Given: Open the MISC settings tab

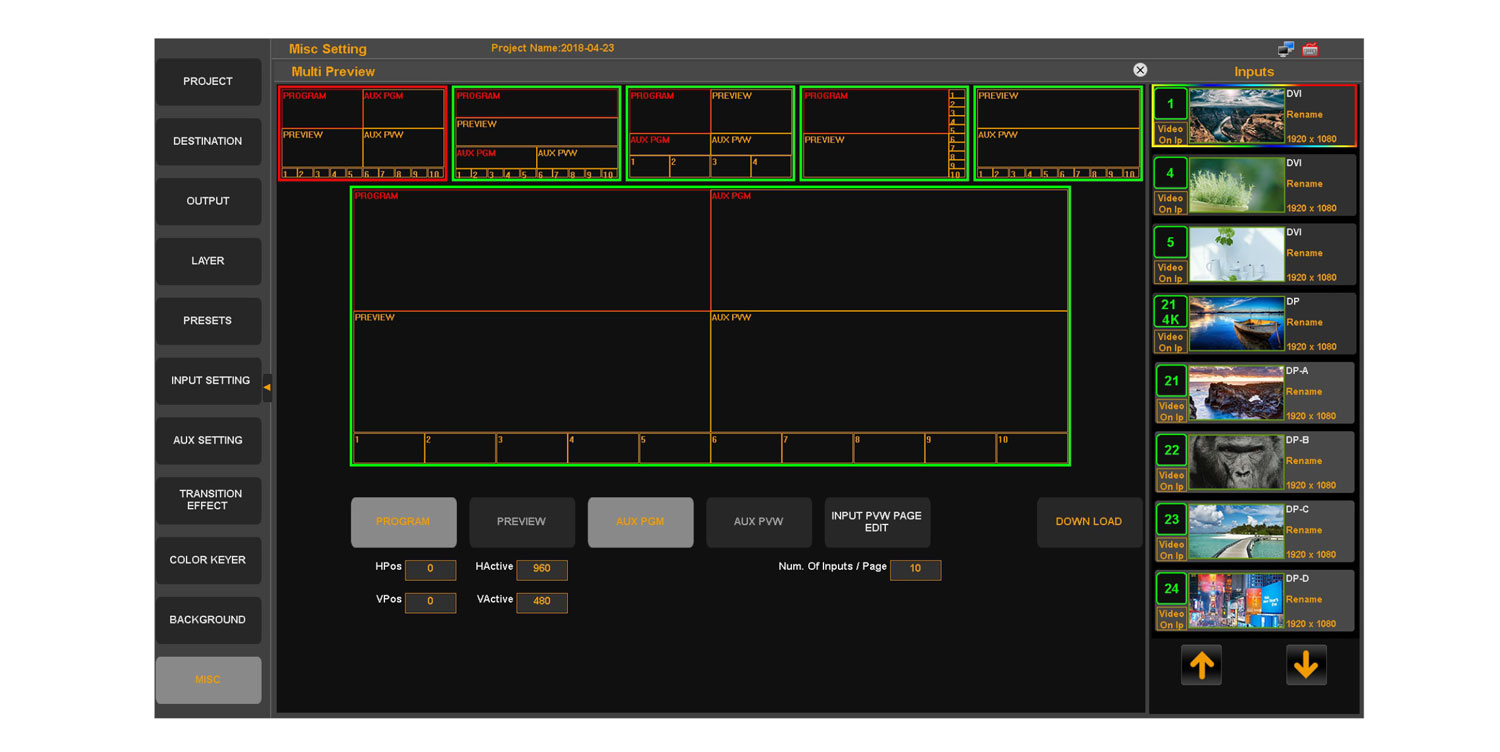Looking at the screenshot, I should (208, 680).
